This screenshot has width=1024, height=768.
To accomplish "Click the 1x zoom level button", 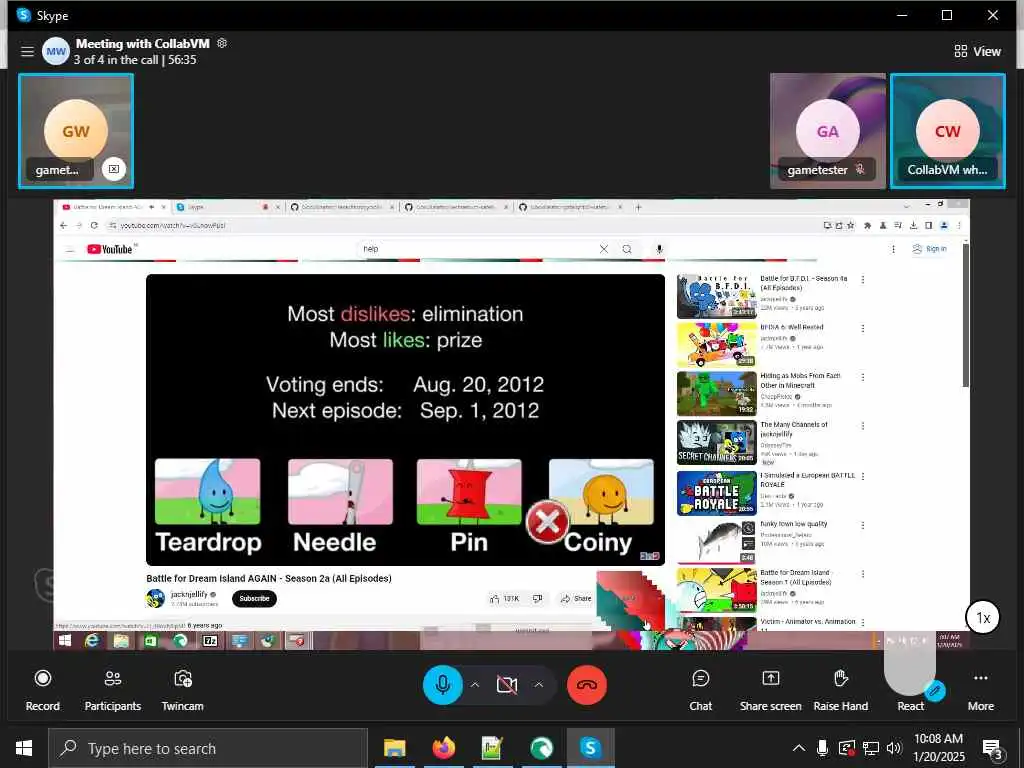I will click(983, 617).
